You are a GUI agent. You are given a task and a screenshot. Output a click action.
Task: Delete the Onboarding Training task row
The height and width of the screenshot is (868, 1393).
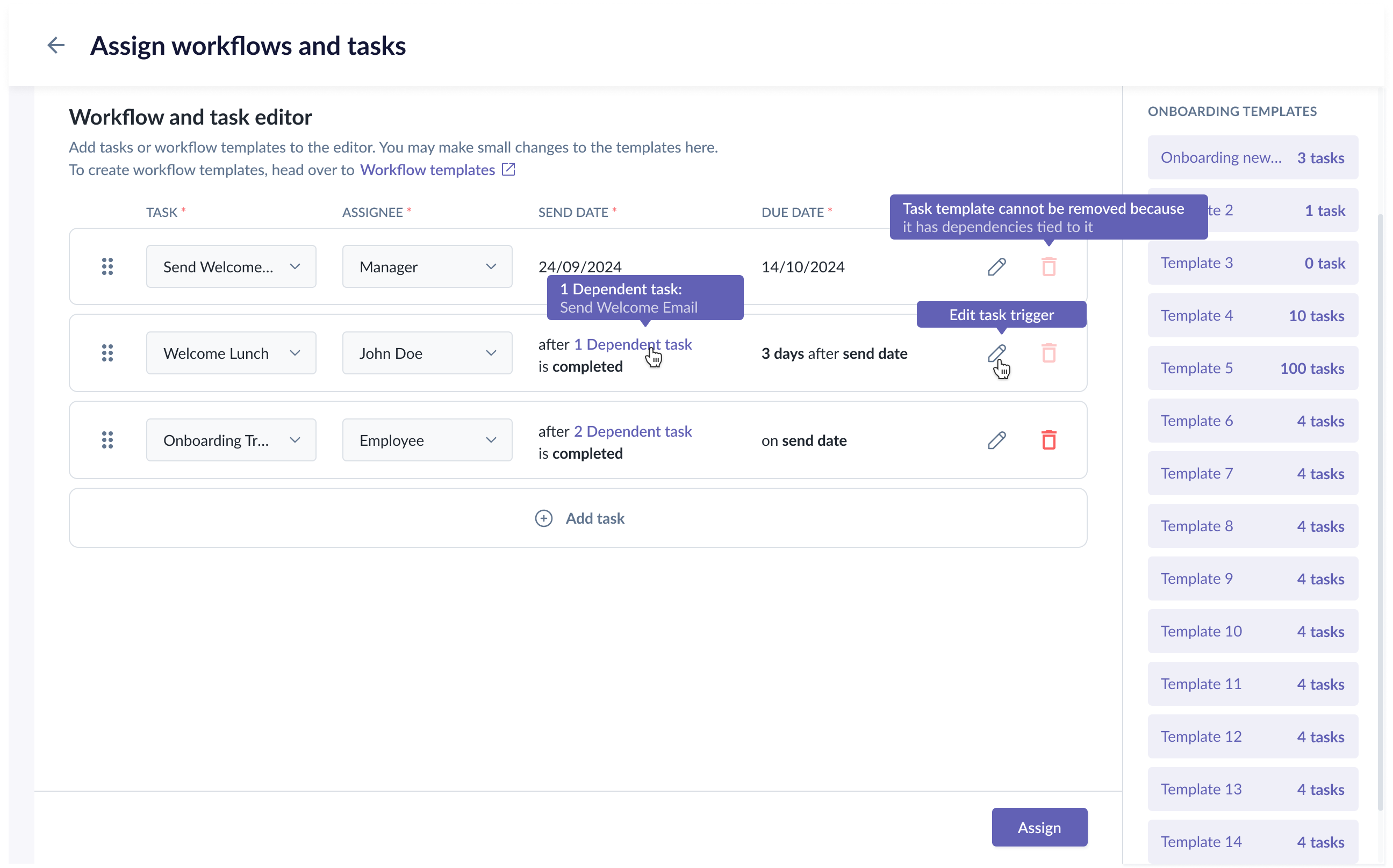(1049, 440)
